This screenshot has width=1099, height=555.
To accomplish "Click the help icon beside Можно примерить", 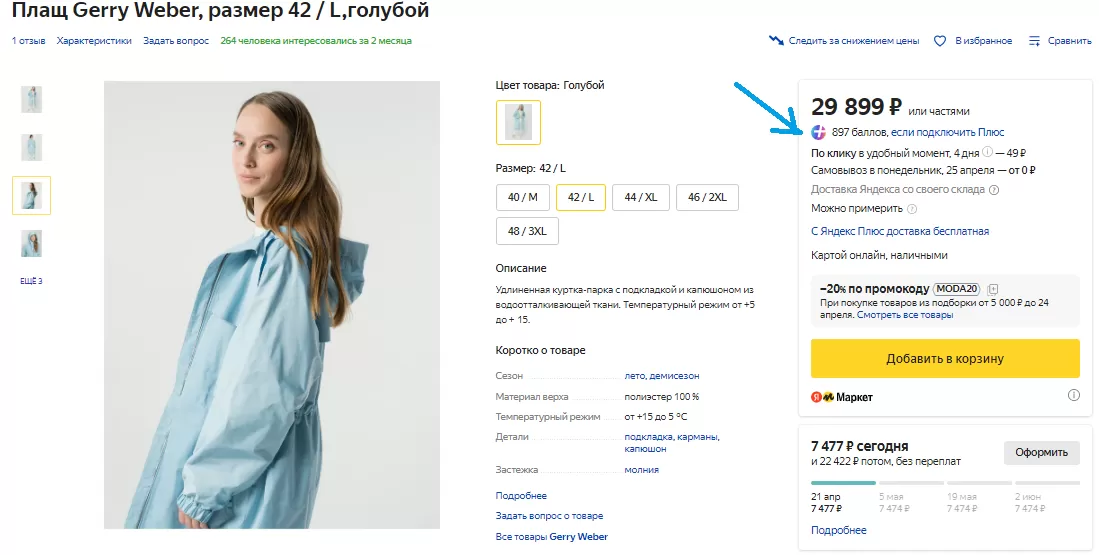I will coord(911,209).
